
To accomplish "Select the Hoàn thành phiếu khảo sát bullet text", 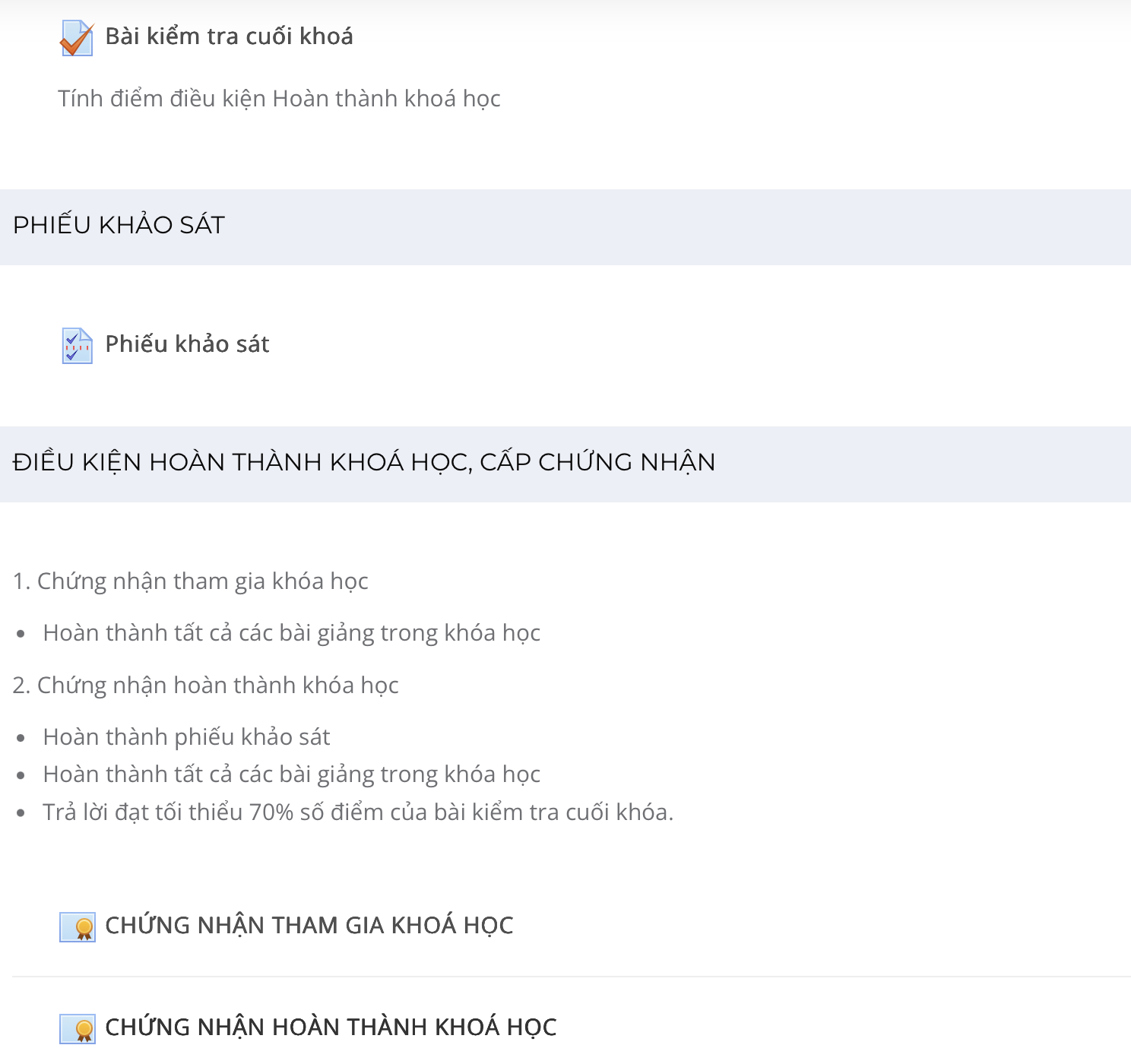I will pyautogui.click(x=186, y=737).
